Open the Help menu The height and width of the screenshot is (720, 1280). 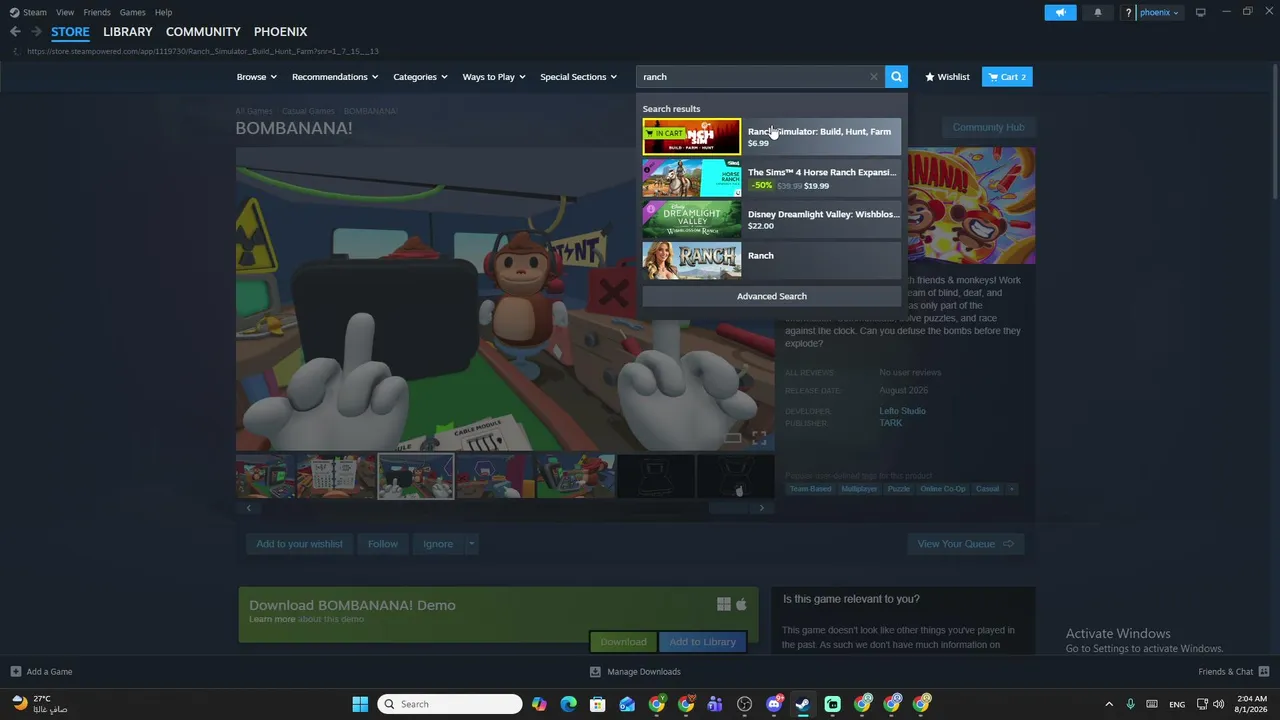point(164,12)
